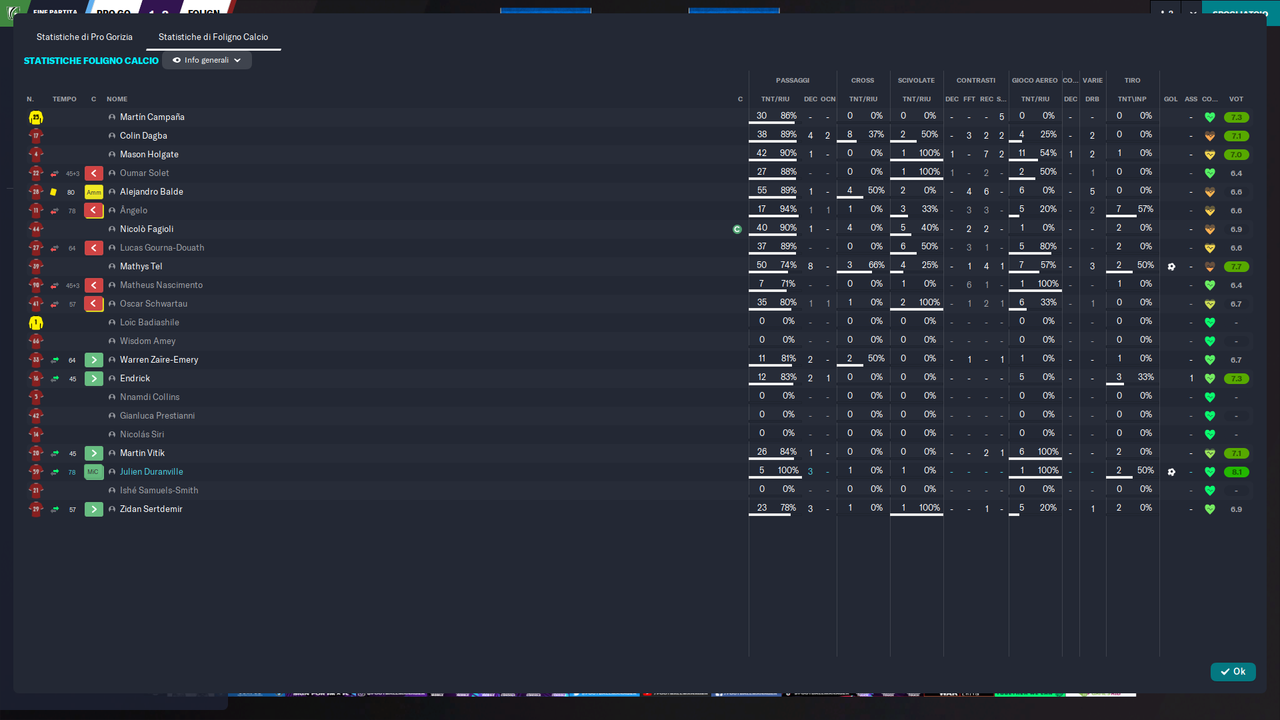Select the Statistiche di Foligno Calcio tab
1280x720 pixels.
click(x=213, y=37)
